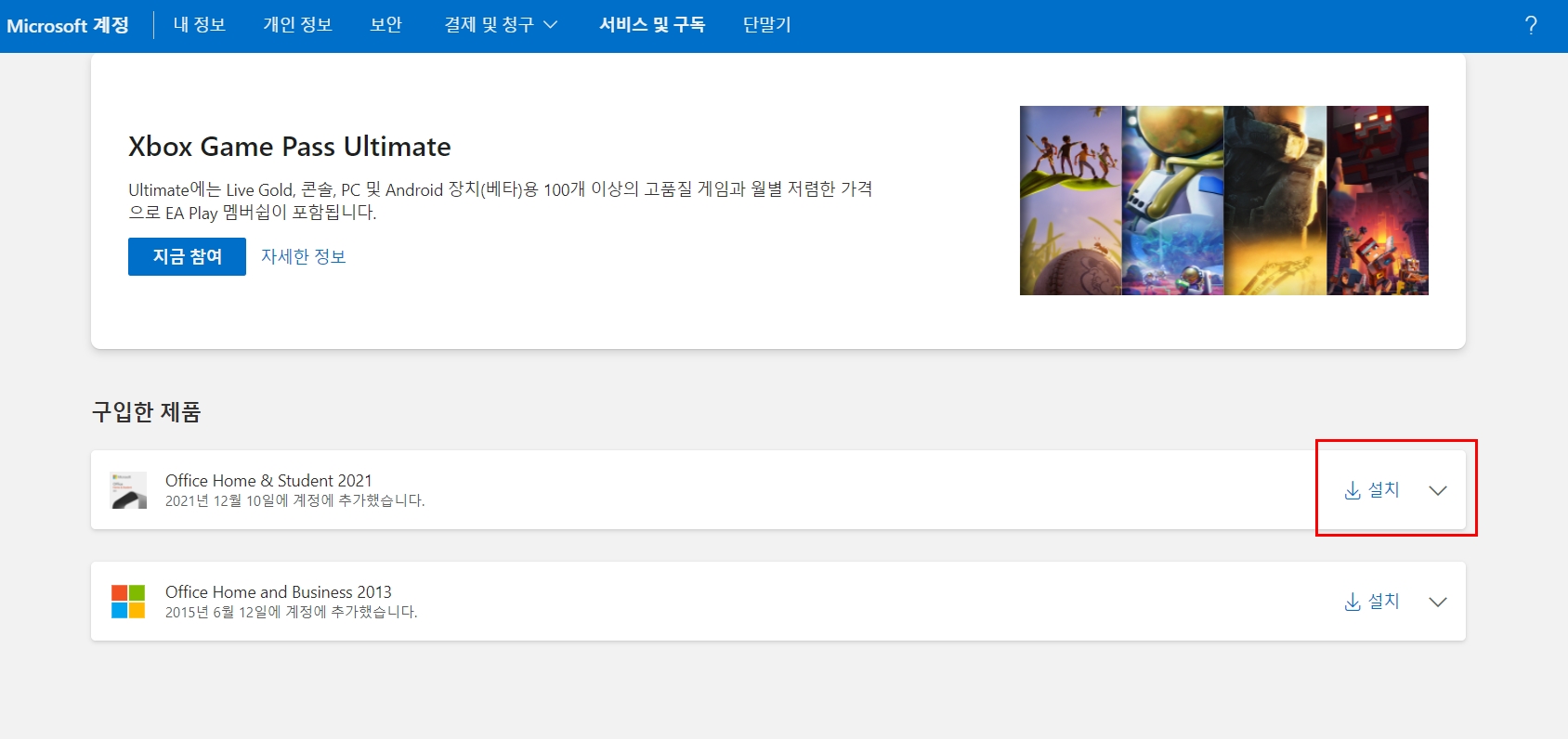
Task: Open the 개인 정보 tab
Action: point(297,25)
